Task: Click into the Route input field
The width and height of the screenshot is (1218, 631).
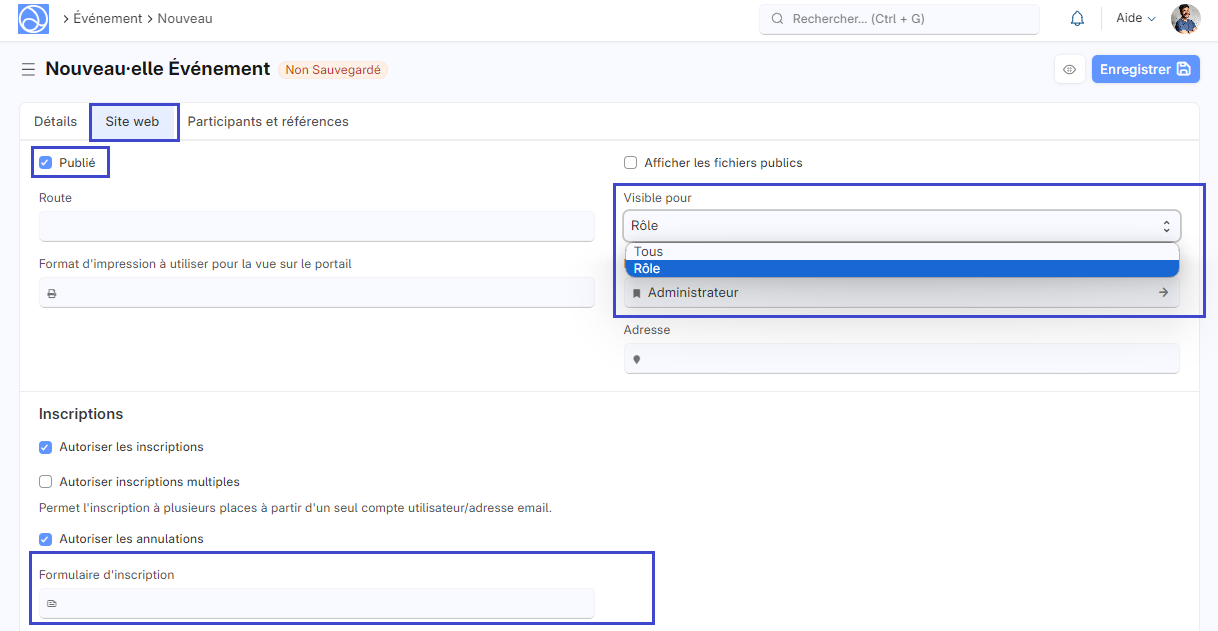Action: tap(316, 226)
